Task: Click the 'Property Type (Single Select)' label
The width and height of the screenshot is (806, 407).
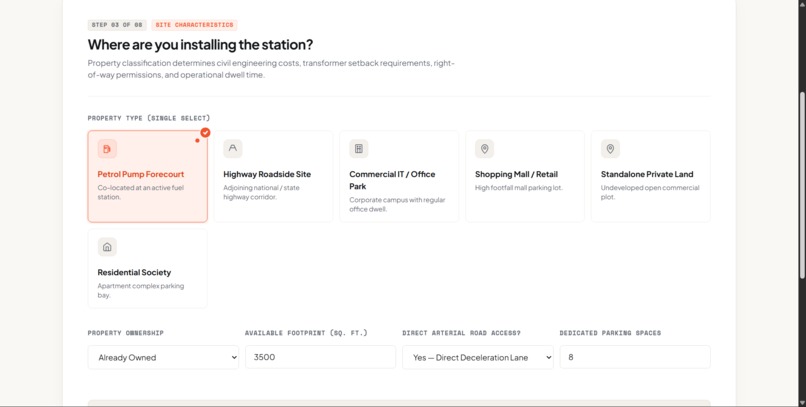Action: [149, 118]
